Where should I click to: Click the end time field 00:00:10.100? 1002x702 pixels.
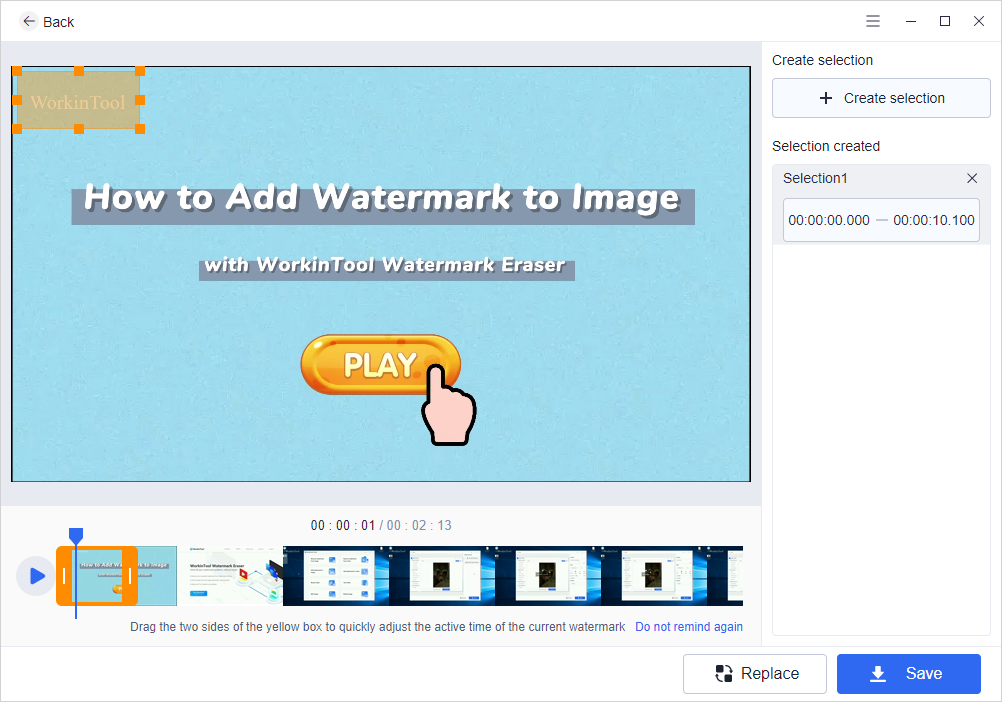(x=934, y=220)
